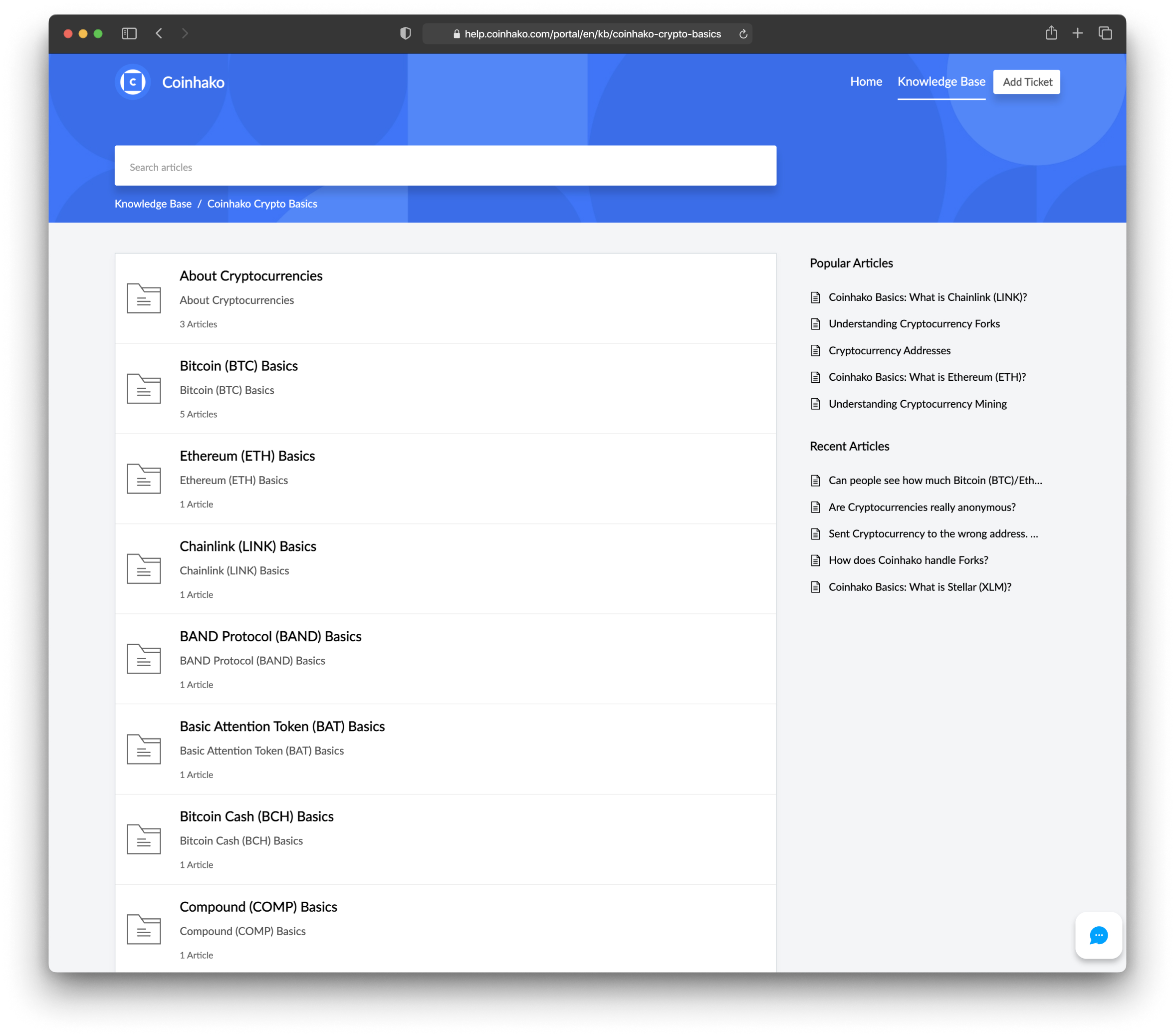Click the Safari share icon
This screenshot has height=1036, width=1175.
tap(1051, 33)
